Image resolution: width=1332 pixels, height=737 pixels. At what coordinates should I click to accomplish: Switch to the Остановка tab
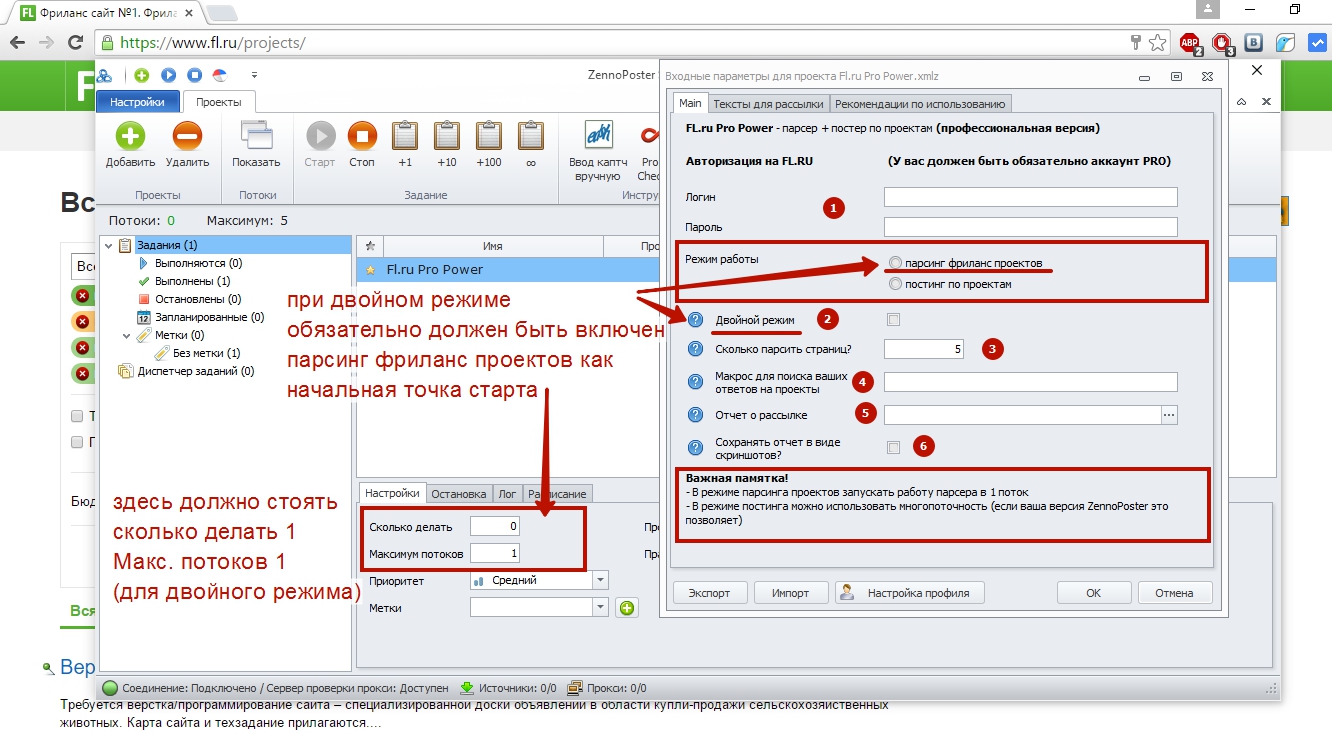click(x=459, y=493)
